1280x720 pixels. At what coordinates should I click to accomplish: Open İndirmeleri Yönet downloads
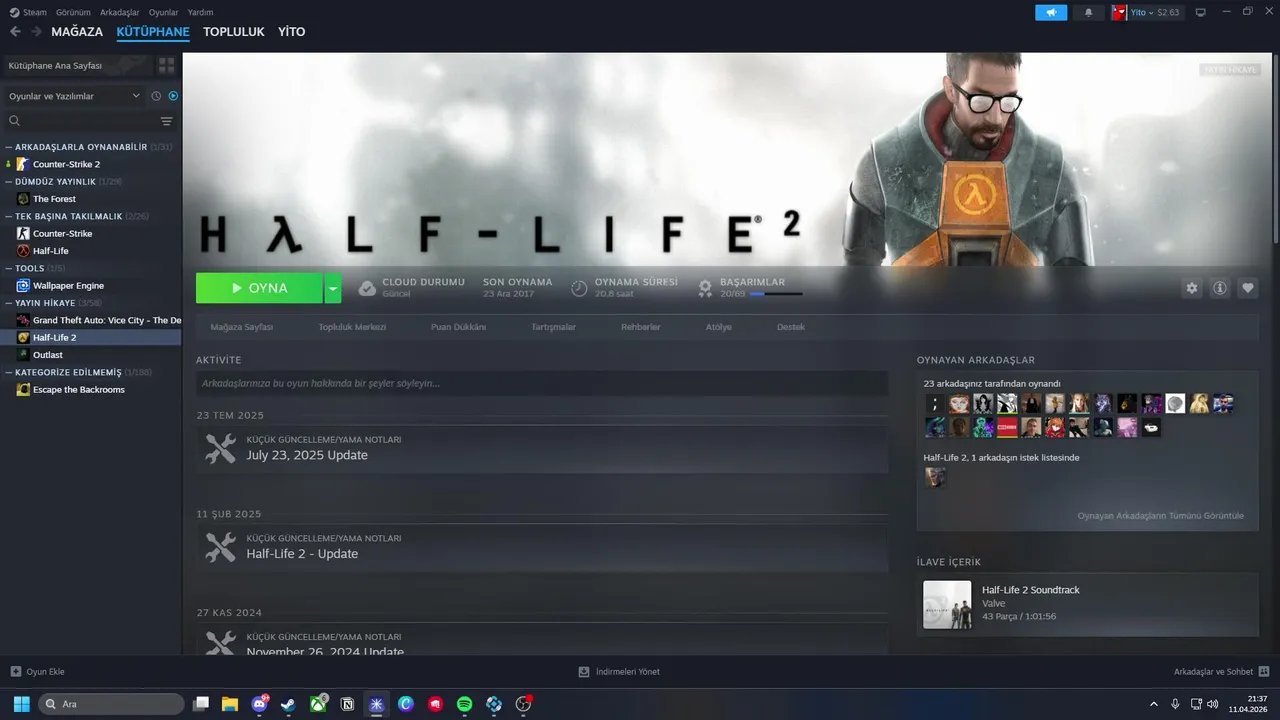pos(619,672)
